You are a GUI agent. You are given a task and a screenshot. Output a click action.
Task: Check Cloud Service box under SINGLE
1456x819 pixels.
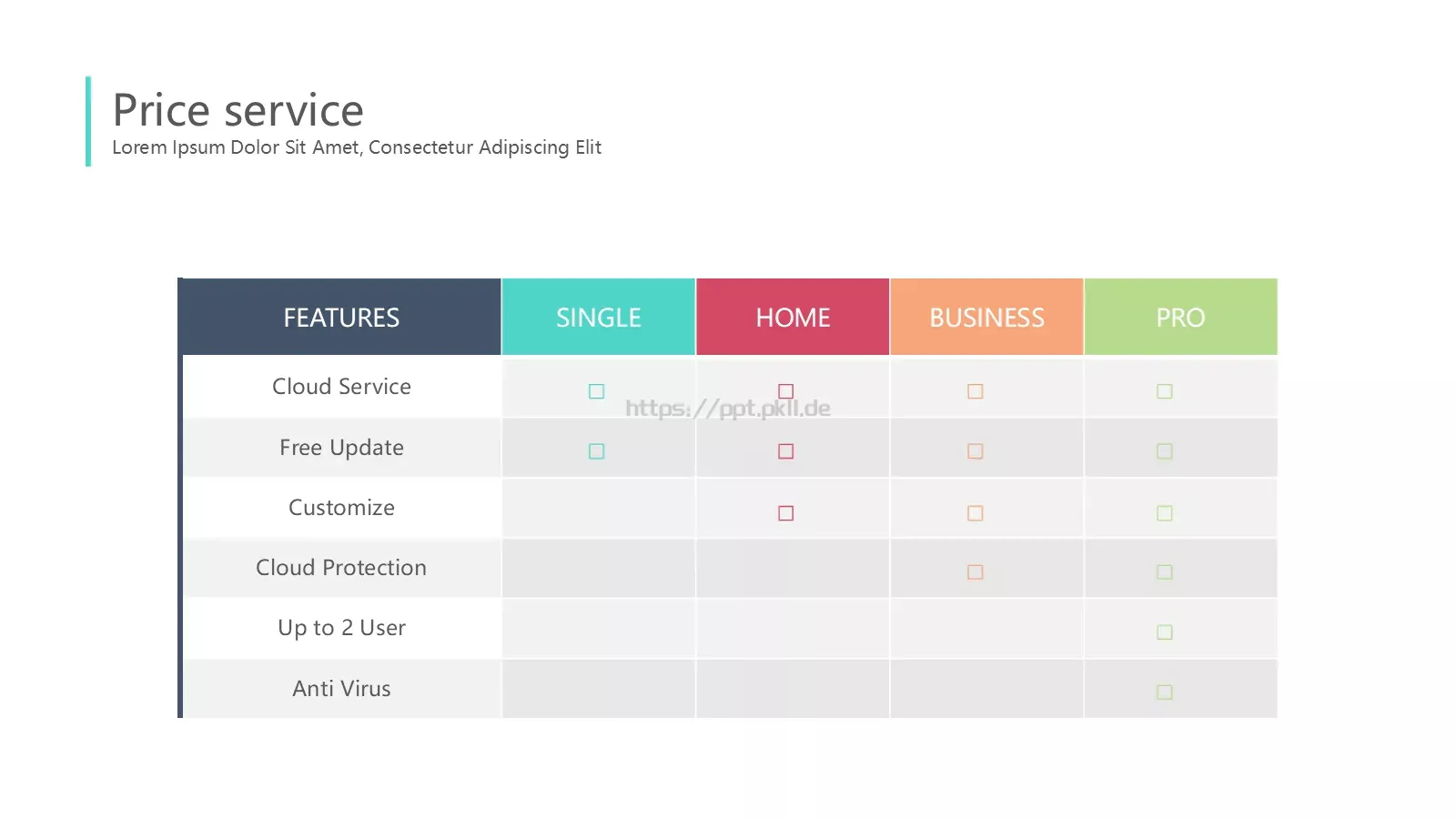coord(596,391)
